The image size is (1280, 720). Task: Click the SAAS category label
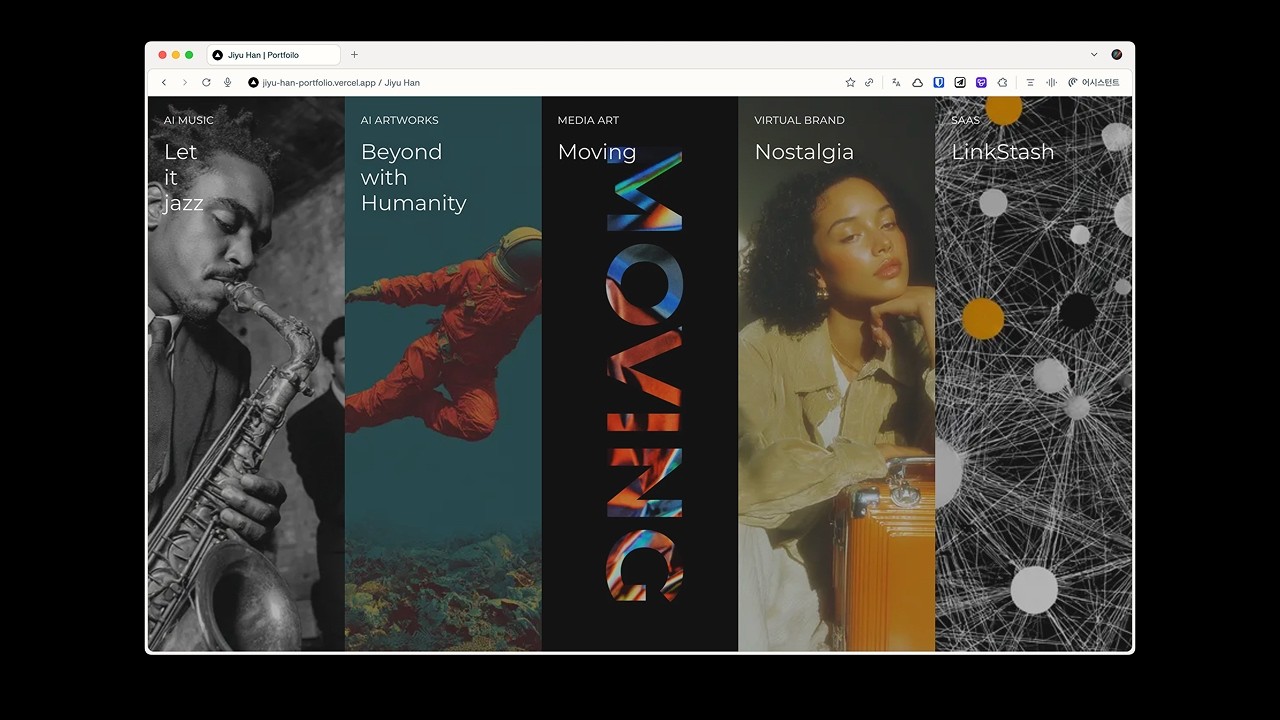(966, 120)
